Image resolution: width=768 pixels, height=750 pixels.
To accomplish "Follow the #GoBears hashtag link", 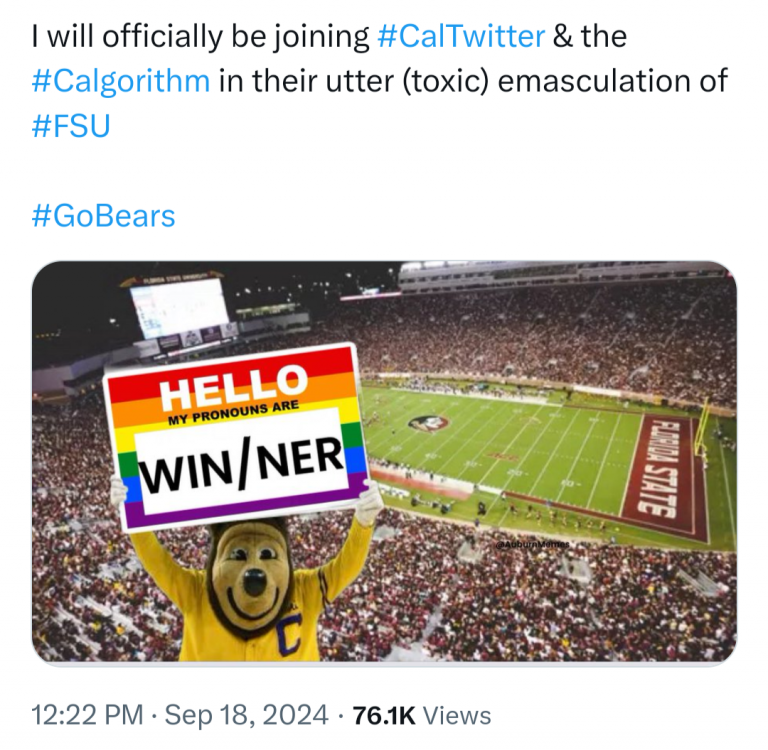I will (103, 215).
